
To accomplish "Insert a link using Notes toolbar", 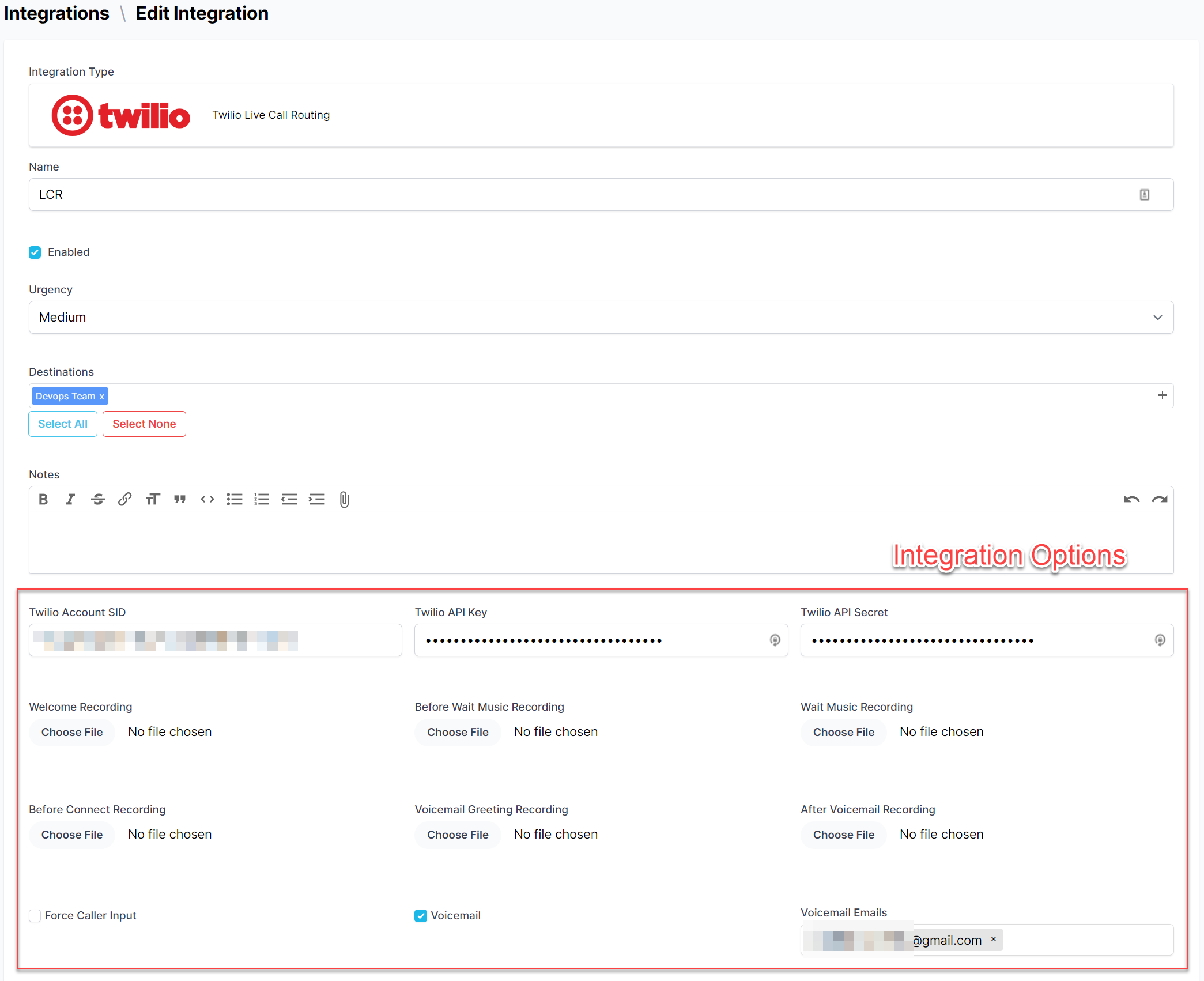I will click(124, 499).
